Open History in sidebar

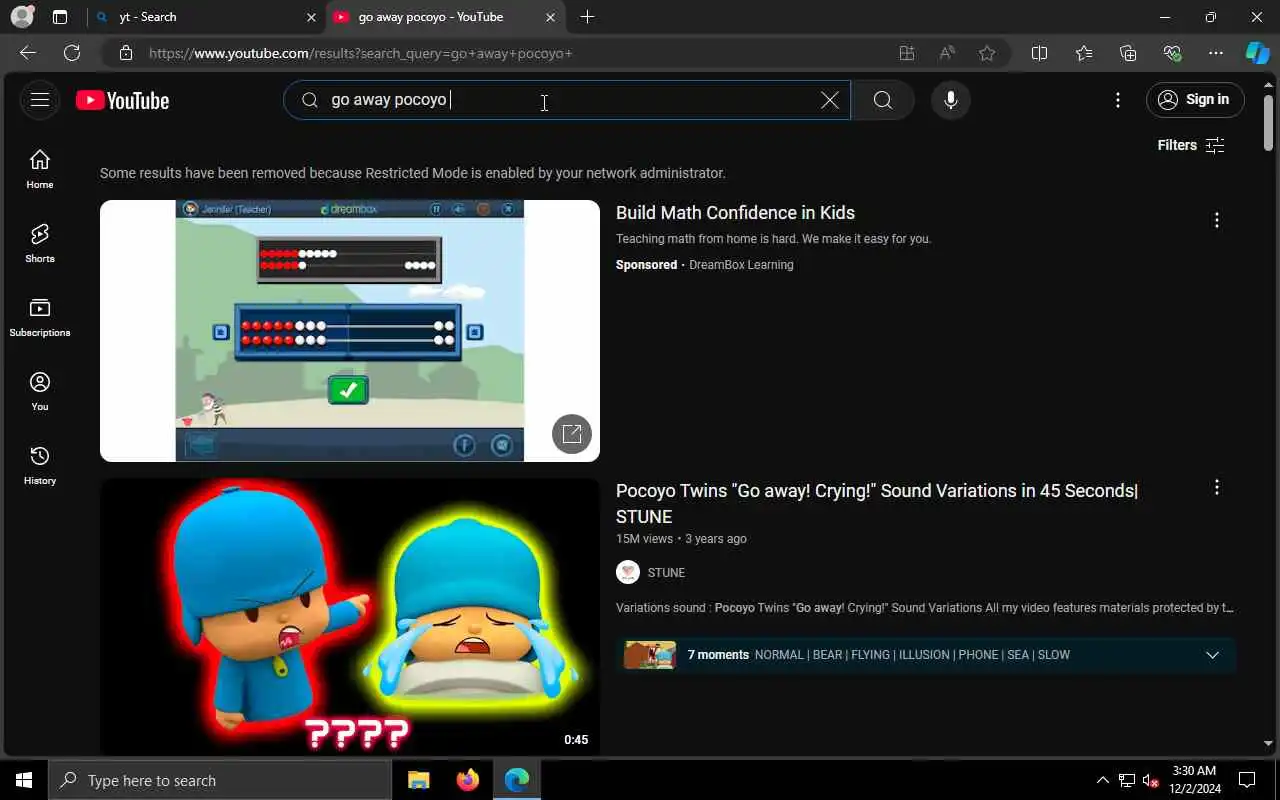[x=40, y=465]
